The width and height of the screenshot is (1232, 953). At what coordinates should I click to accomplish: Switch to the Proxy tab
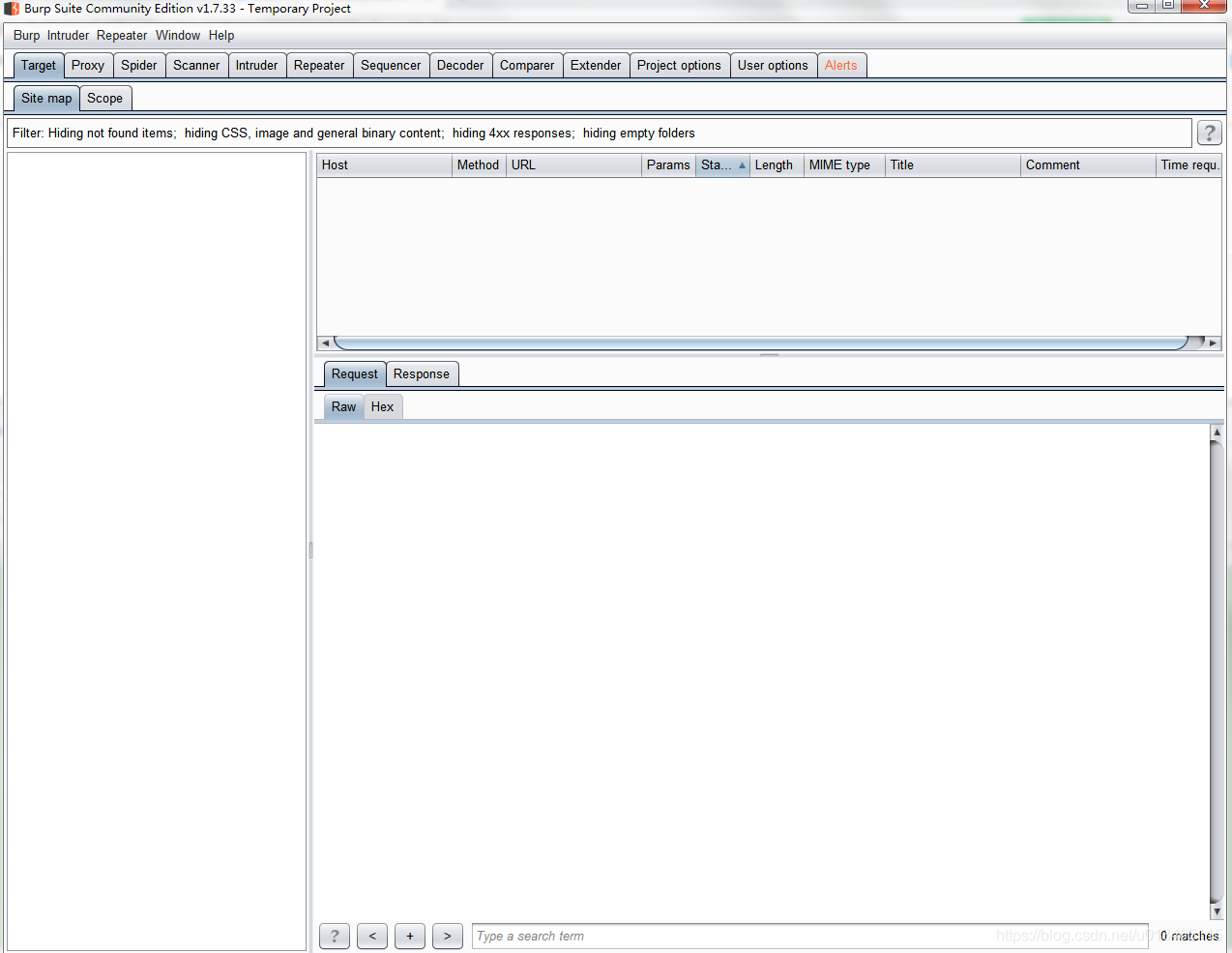[87, 66]
